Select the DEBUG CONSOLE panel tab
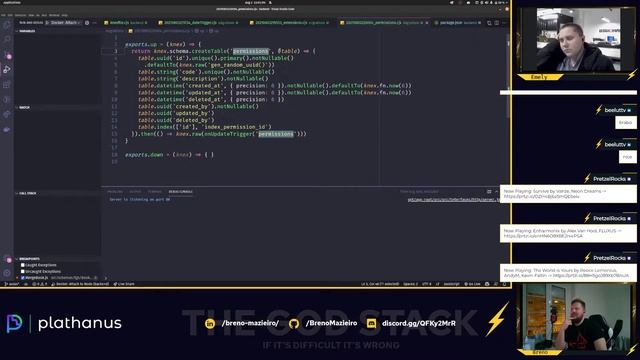The image size is (640, 360). (x=180, y=191)
